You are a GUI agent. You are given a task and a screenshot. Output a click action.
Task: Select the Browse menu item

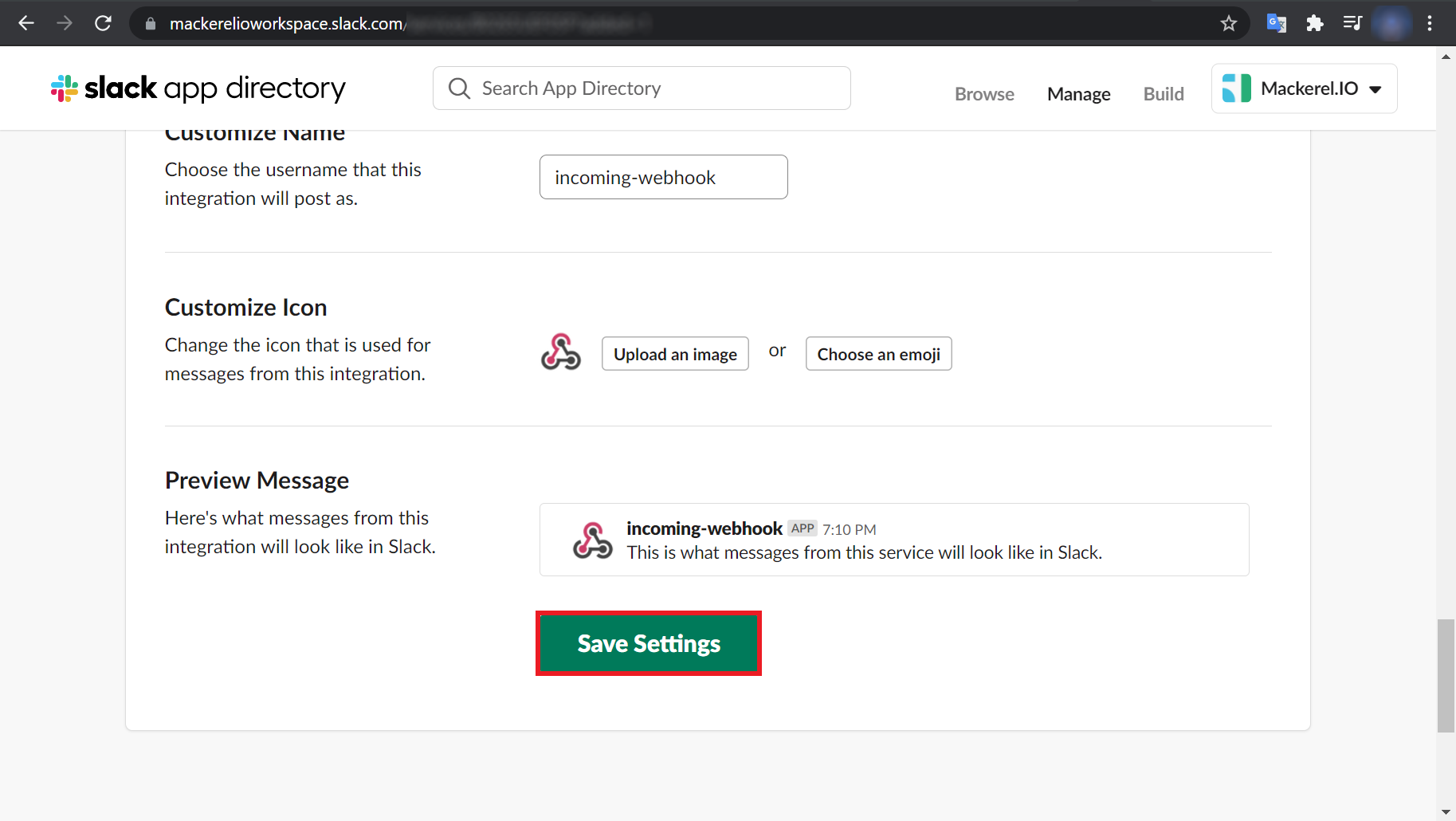tap(984, 93)
